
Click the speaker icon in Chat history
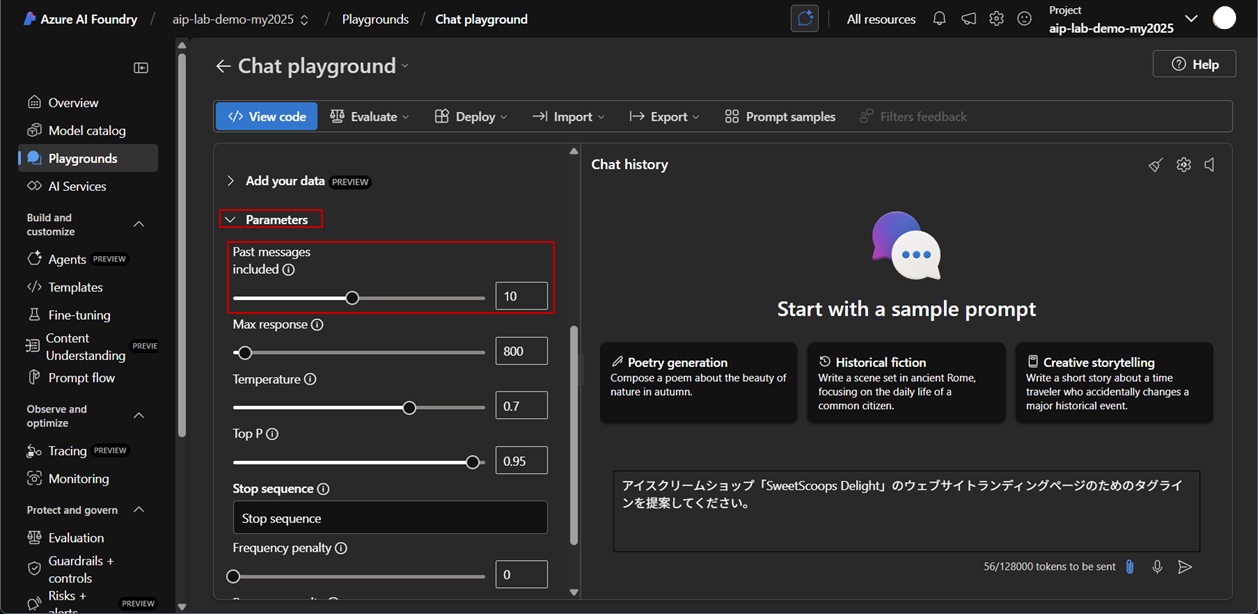pyautogui.click(x=1210, y=165)
